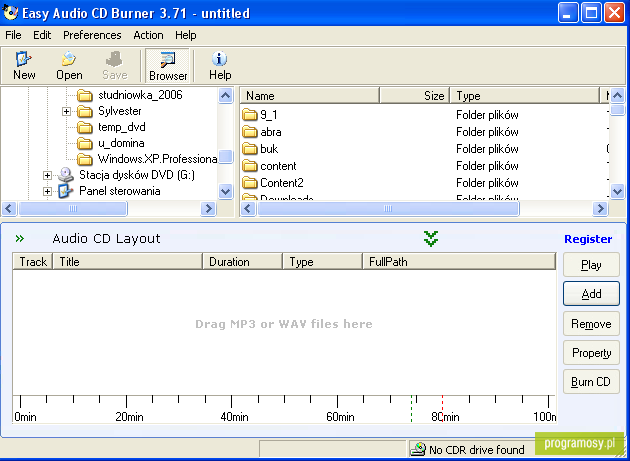Click the Type column header in CD layout
This screenshot has height=461, width=630.
[323, 262]
